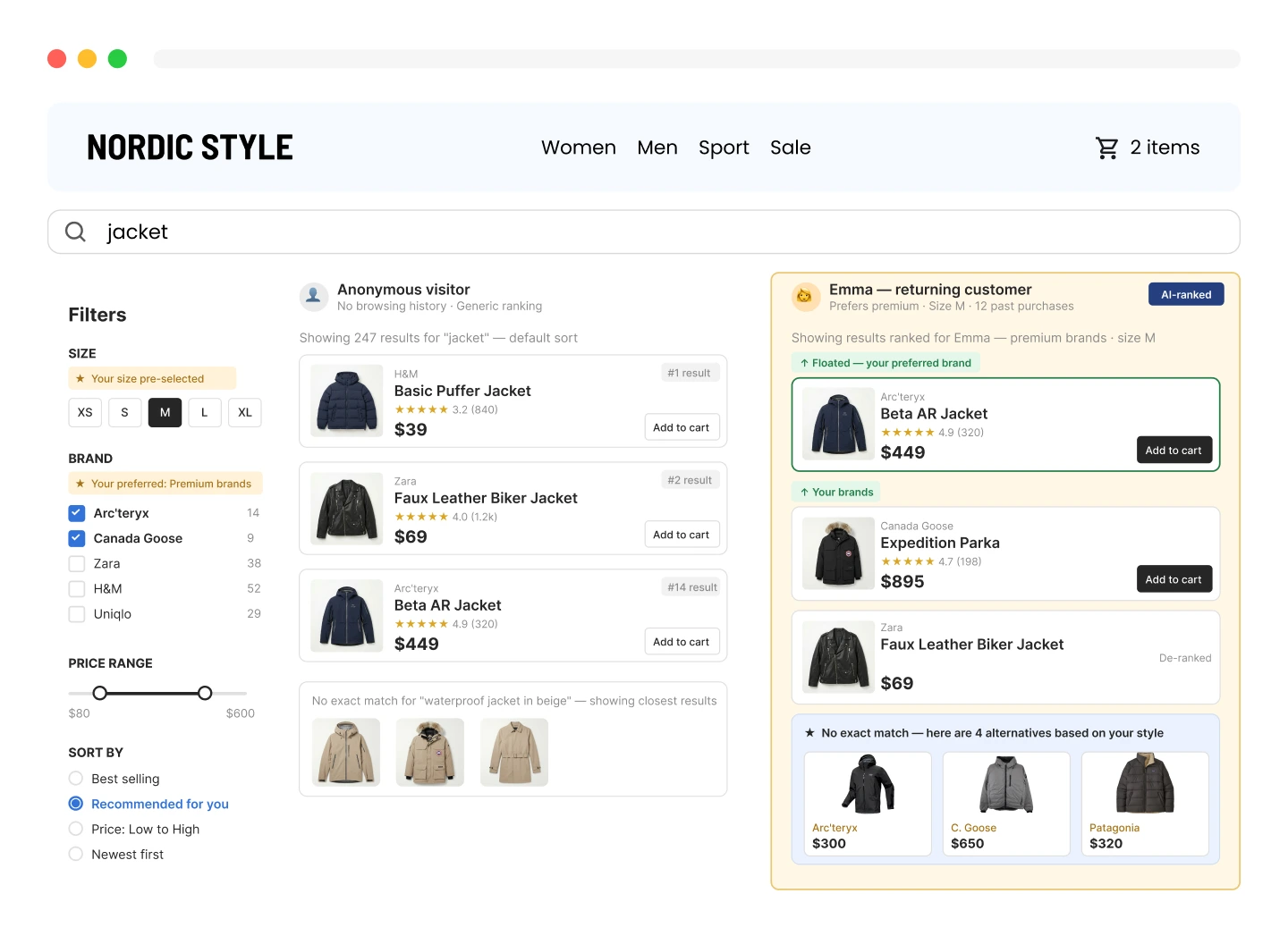
Task: Open the beige belted trench coat thumbnail
Action: pyautogui.click(x=514, y=752)
